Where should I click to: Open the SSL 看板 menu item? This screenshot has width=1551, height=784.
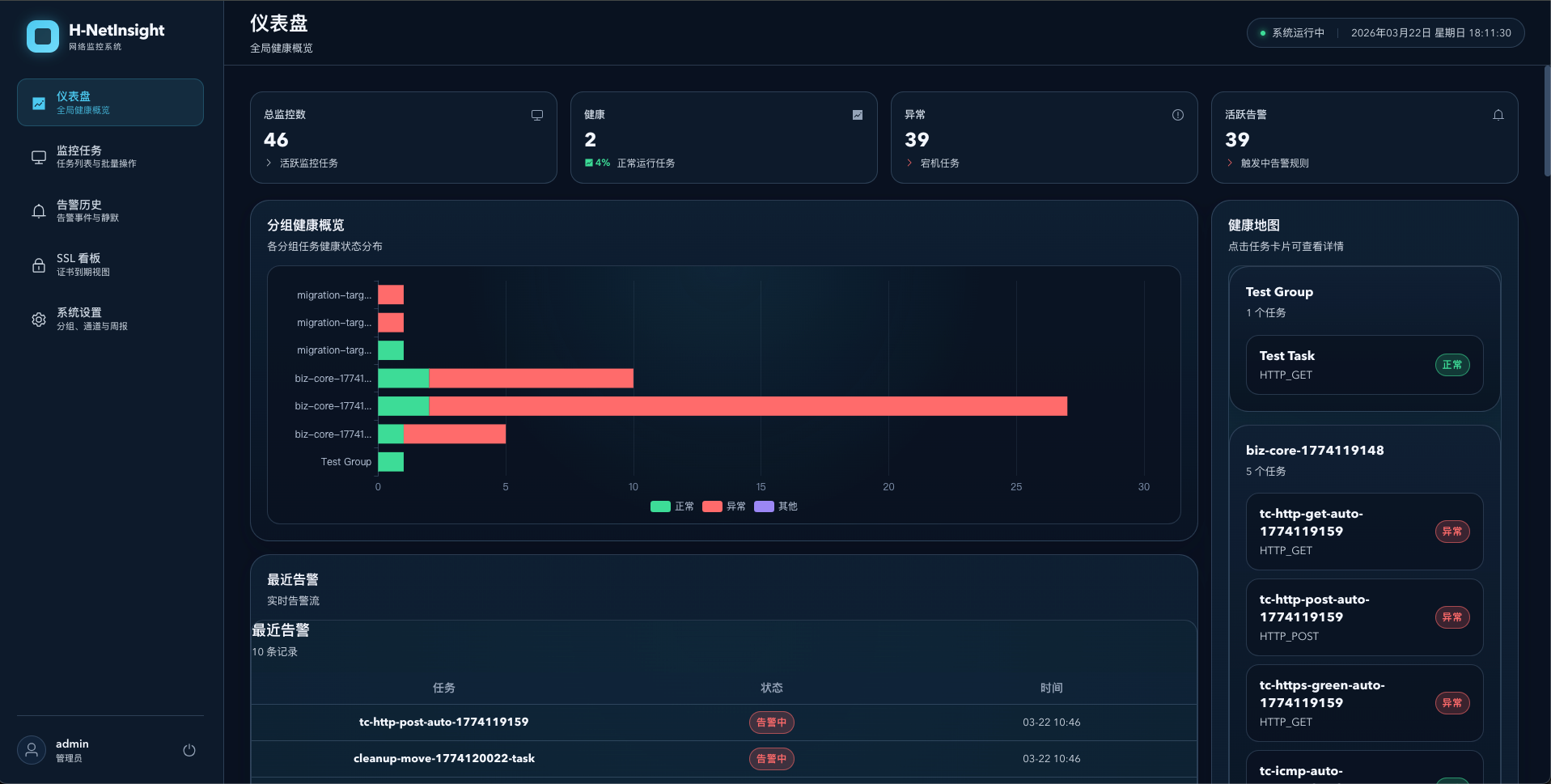pyautogui.click(x=110, y=265)
